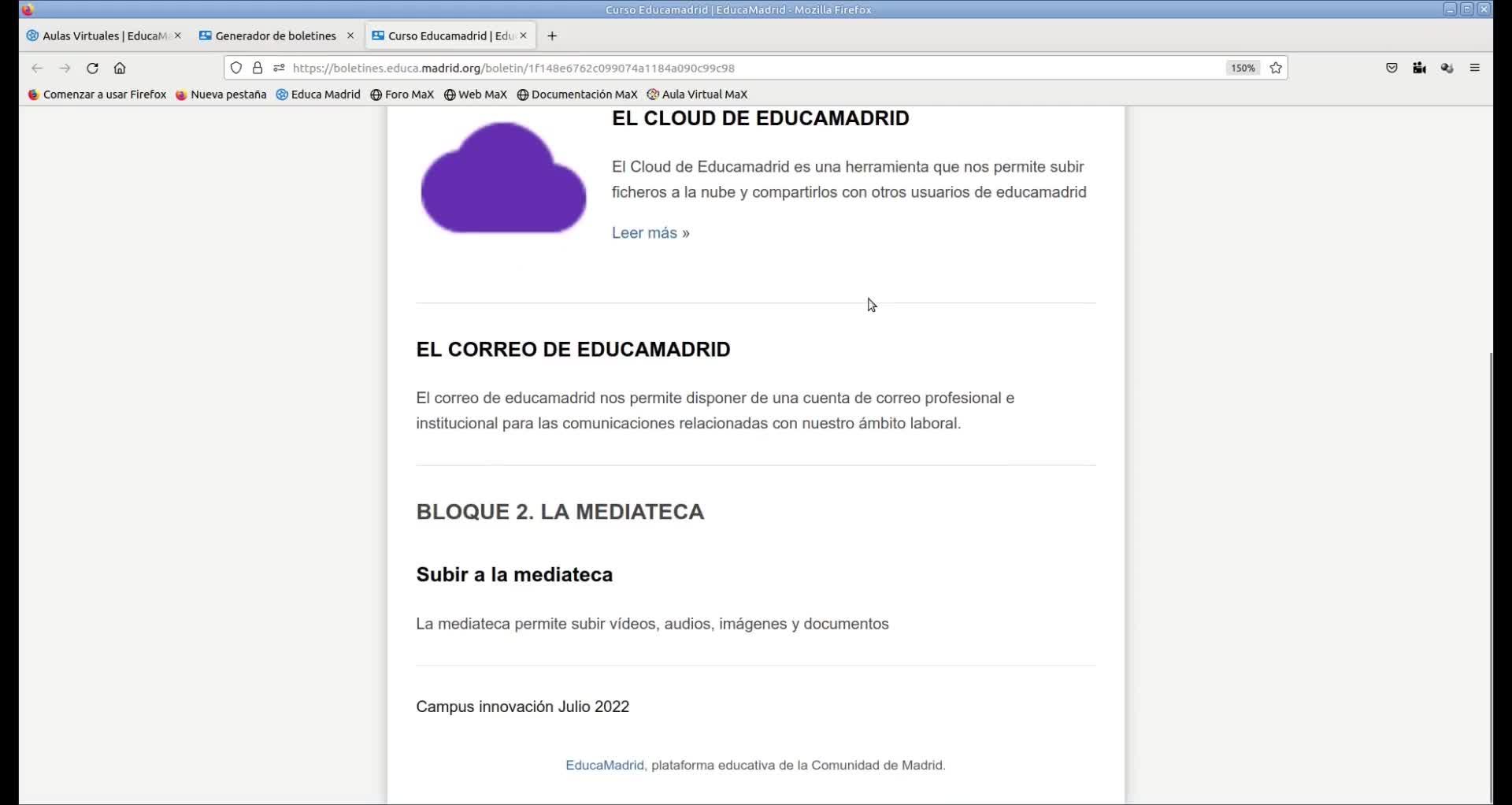1512x805 pixels.
Task: Open Nueva pestaña bookmark
Action: pyautogui.click(x=221, y=95)
